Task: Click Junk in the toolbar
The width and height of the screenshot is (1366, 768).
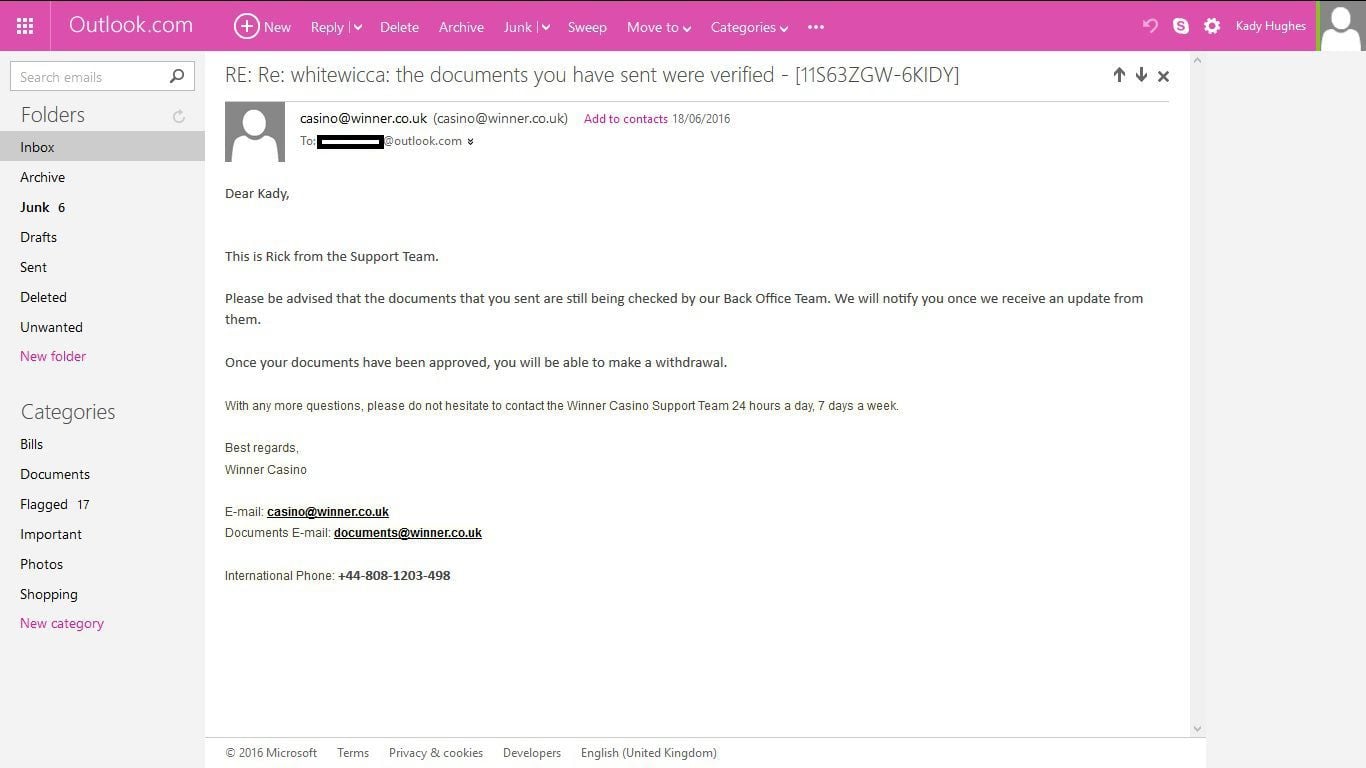Action: coord(518,27)
